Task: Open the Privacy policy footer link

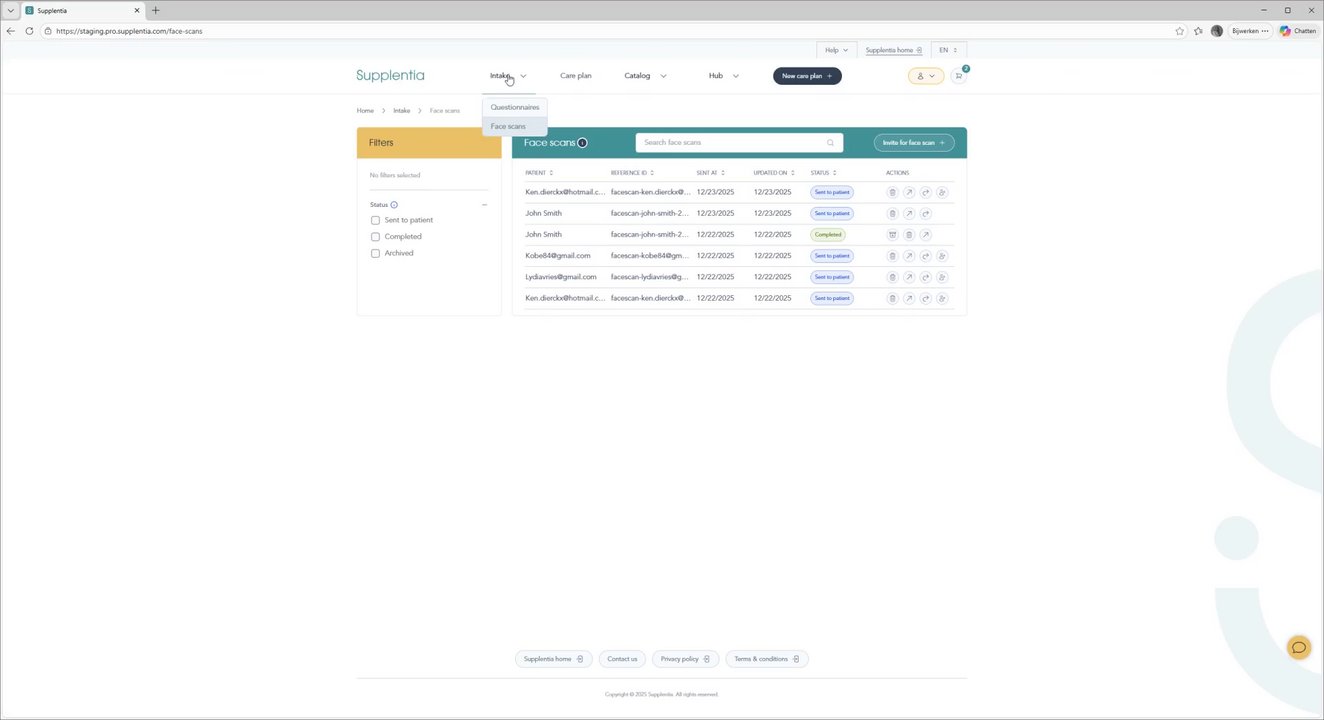Action: (685, 659)
